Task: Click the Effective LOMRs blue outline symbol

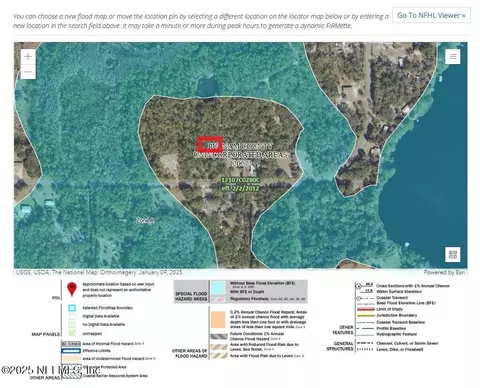Action: (x=71, y=351)
